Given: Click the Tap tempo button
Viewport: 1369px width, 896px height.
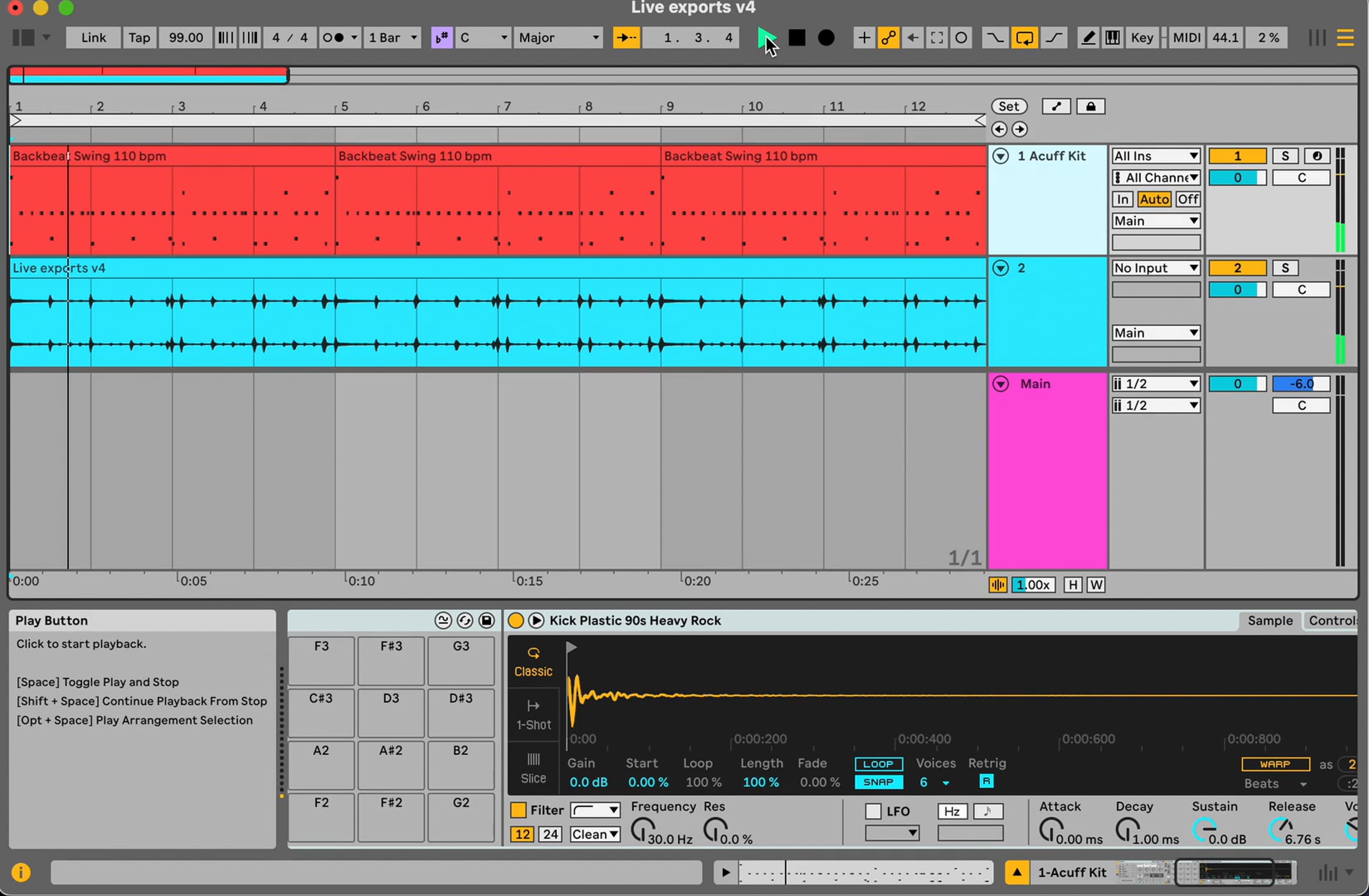Looking at the screenshot, I should 139,38.
